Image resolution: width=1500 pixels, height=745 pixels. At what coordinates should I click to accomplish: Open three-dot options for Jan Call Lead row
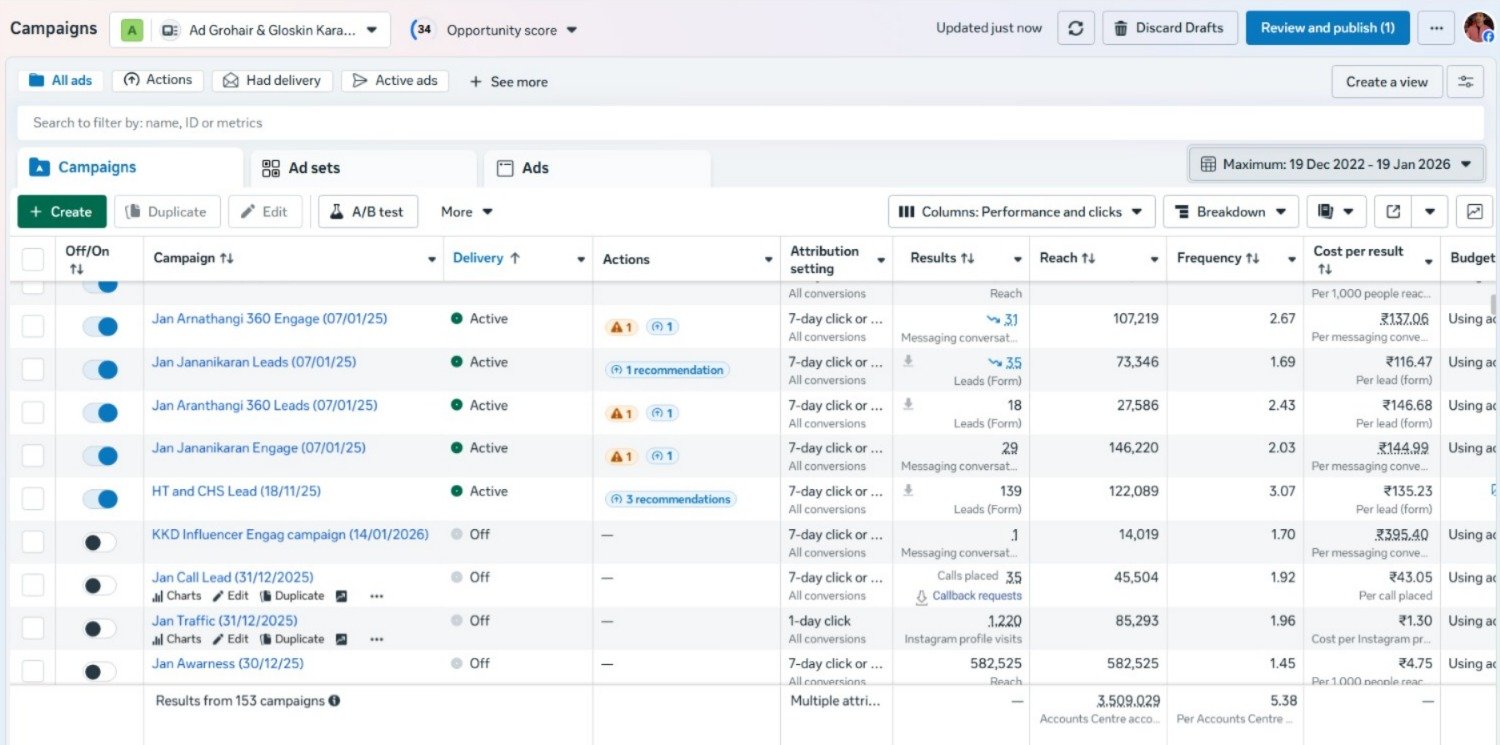point(376,596)
